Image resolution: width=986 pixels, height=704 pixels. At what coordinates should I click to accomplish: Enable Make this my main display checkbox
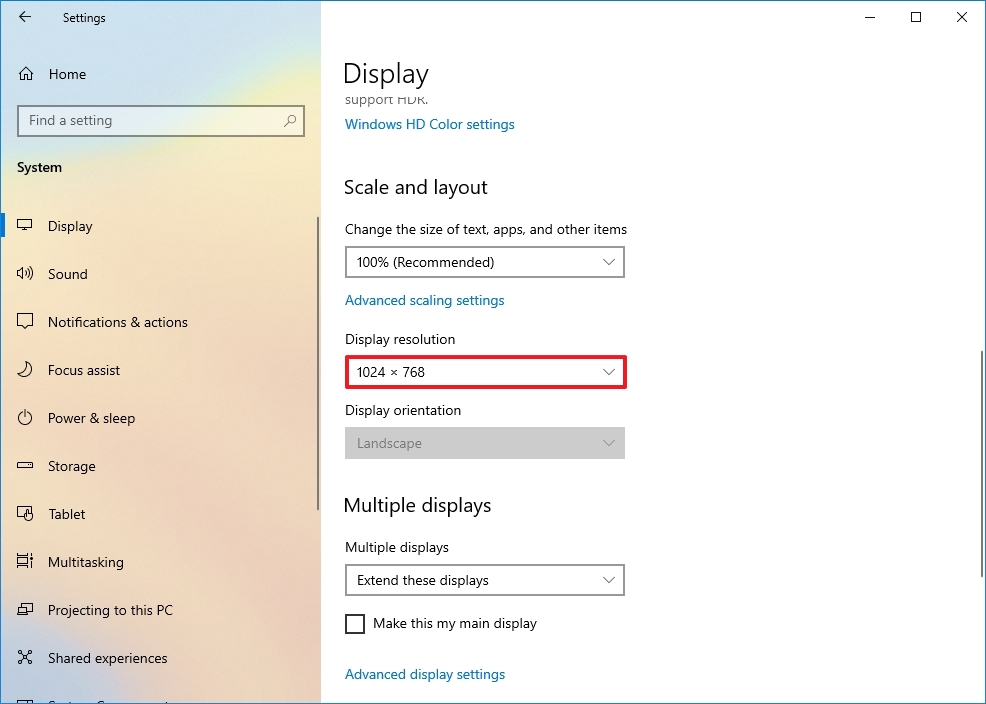355,624
